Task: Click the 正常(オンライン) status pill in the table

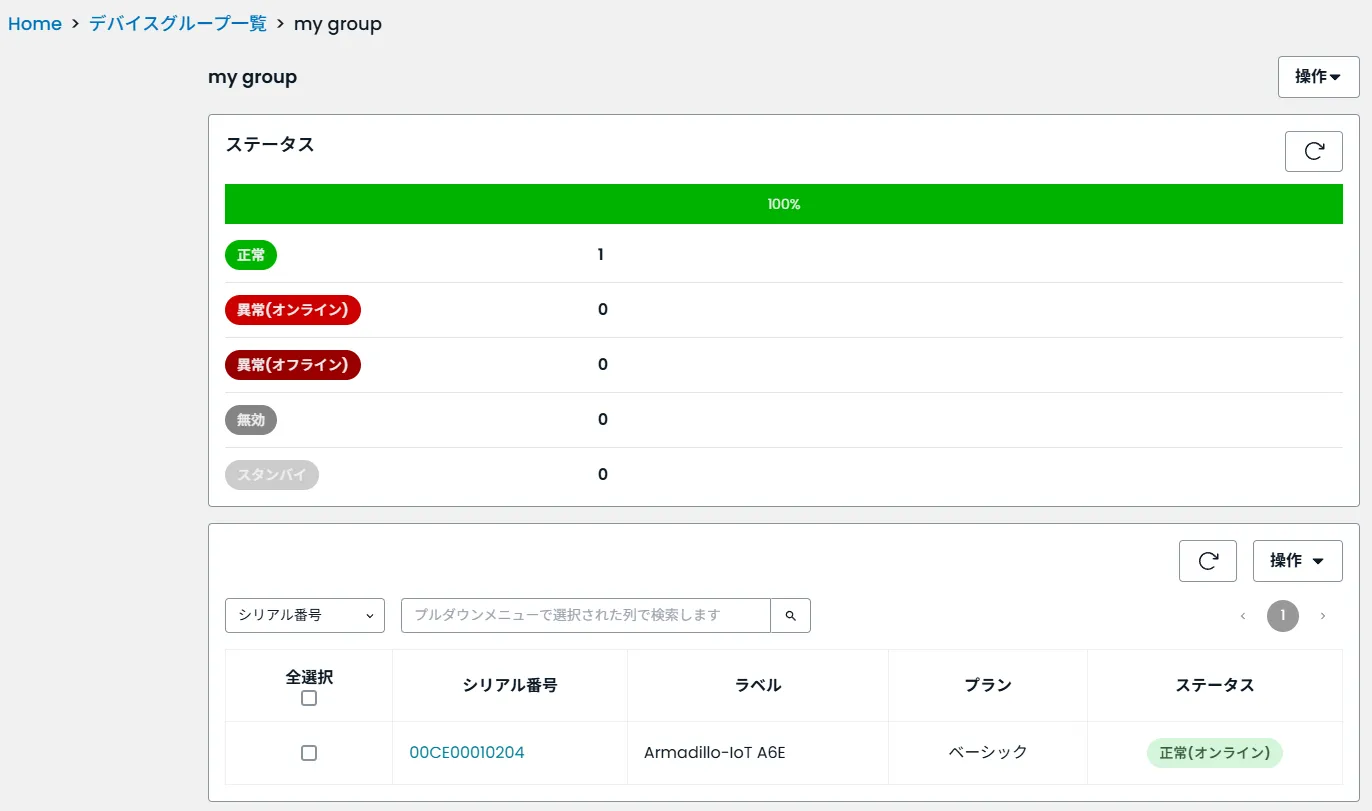Action: pyautogui.click(x=1214, y=752)
